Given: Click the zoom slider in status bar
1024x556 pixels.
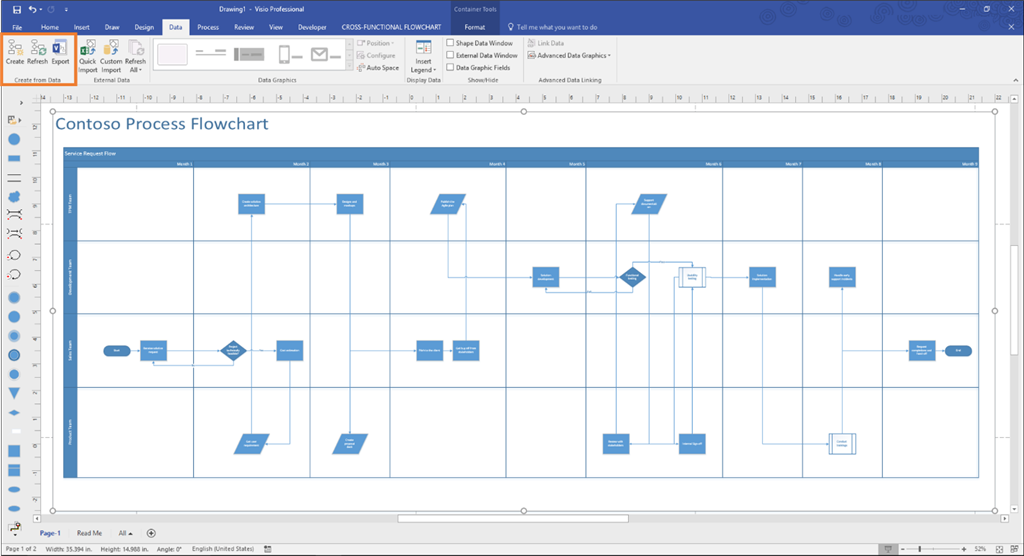Looking at the screenshot, I should pos(934,549).
